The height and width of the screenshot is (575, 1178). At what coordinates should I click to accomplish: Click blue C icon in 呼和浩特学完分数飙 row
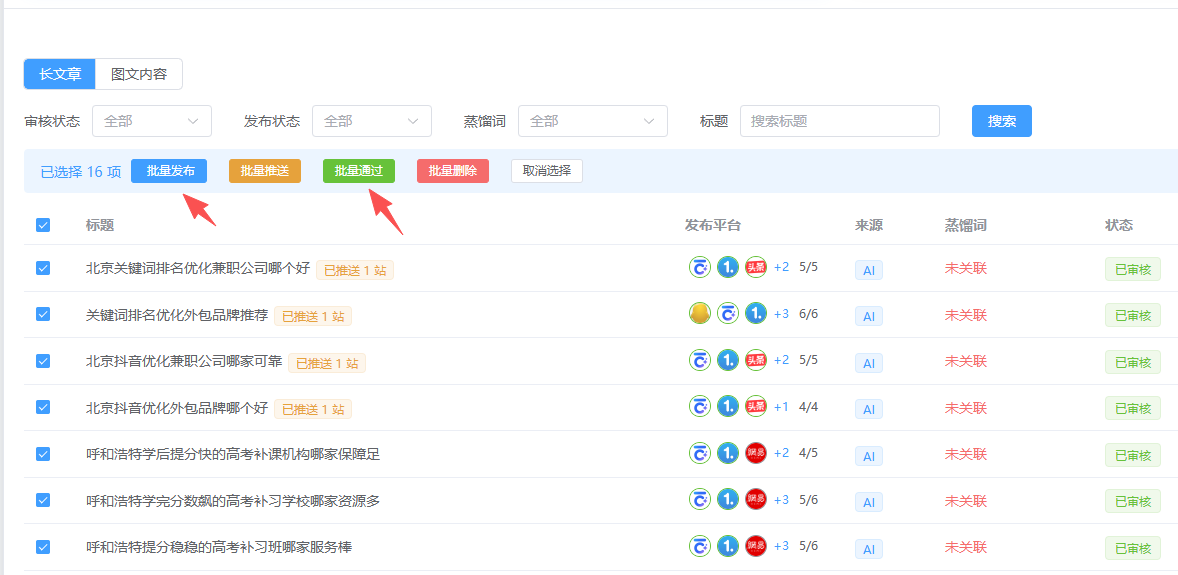[700, 499]
